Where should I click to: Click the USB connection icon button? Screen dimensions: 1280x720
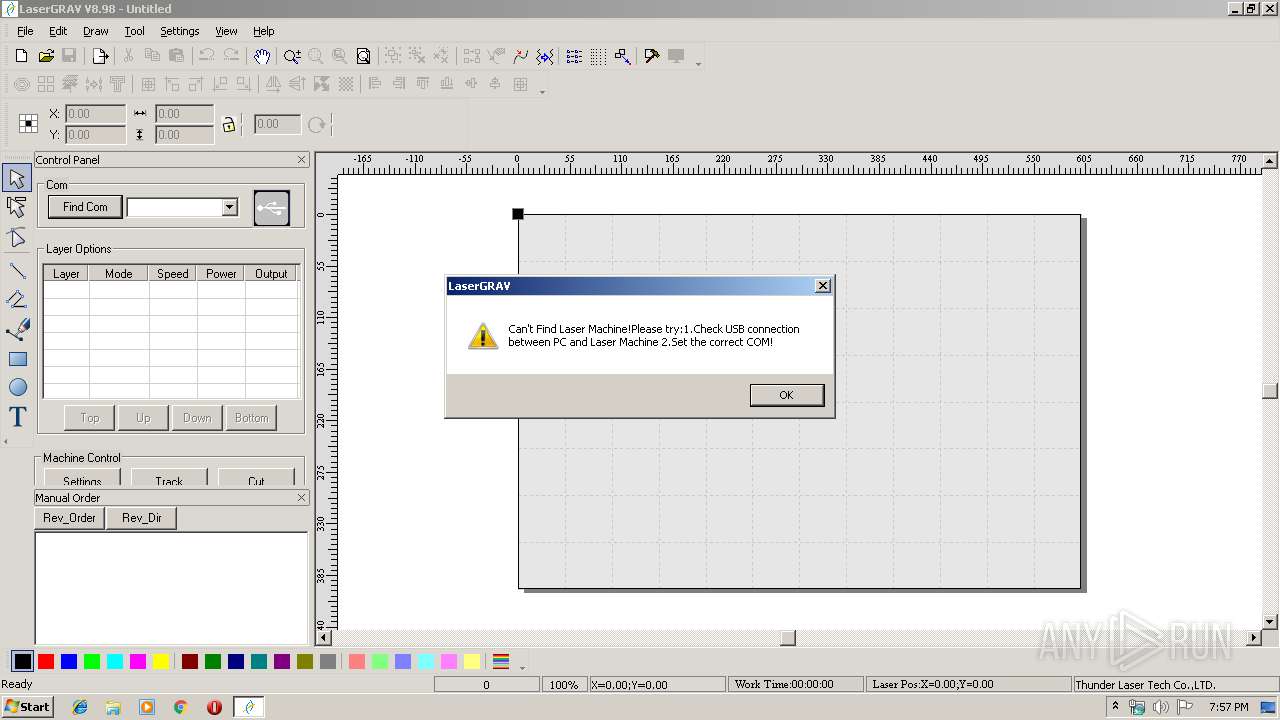pos(272,208)
